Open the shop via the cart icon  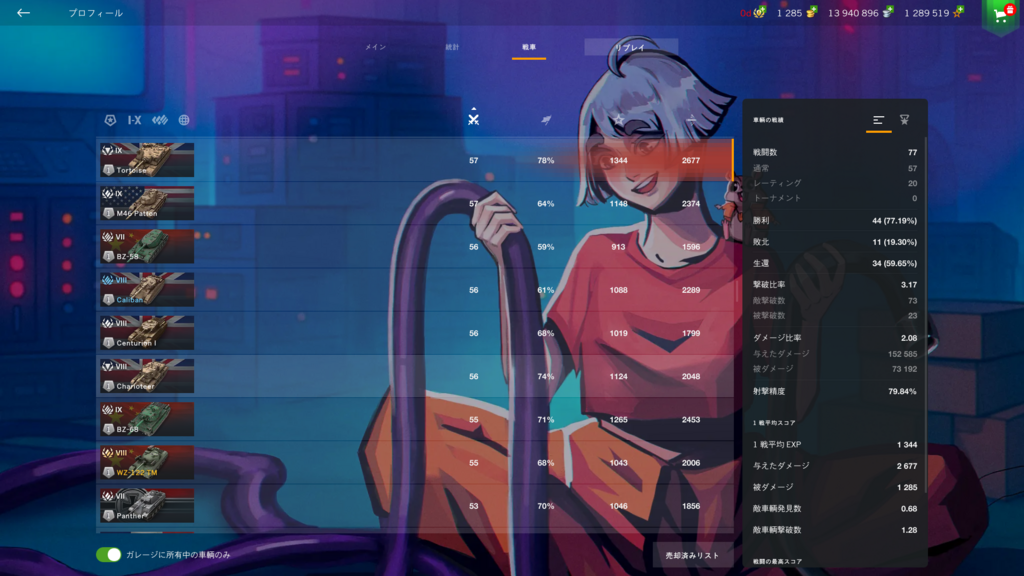pyautogui.click(x=1001, y=15)
